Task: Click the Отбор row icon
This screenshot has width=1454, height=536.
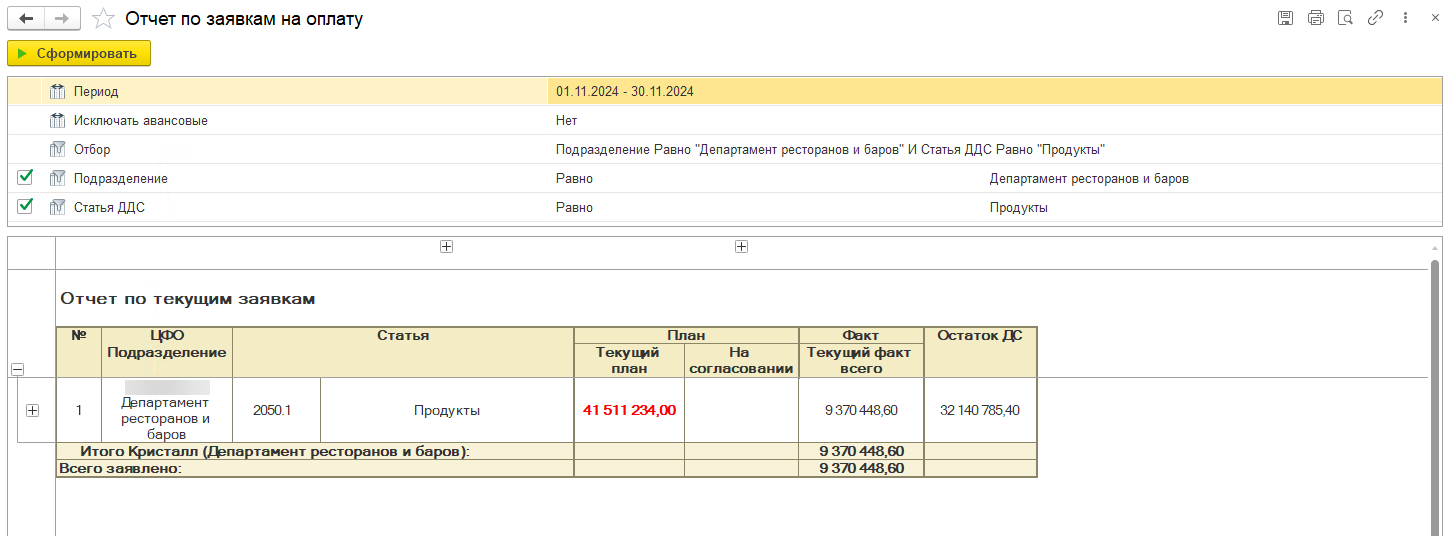Action: 57,149
